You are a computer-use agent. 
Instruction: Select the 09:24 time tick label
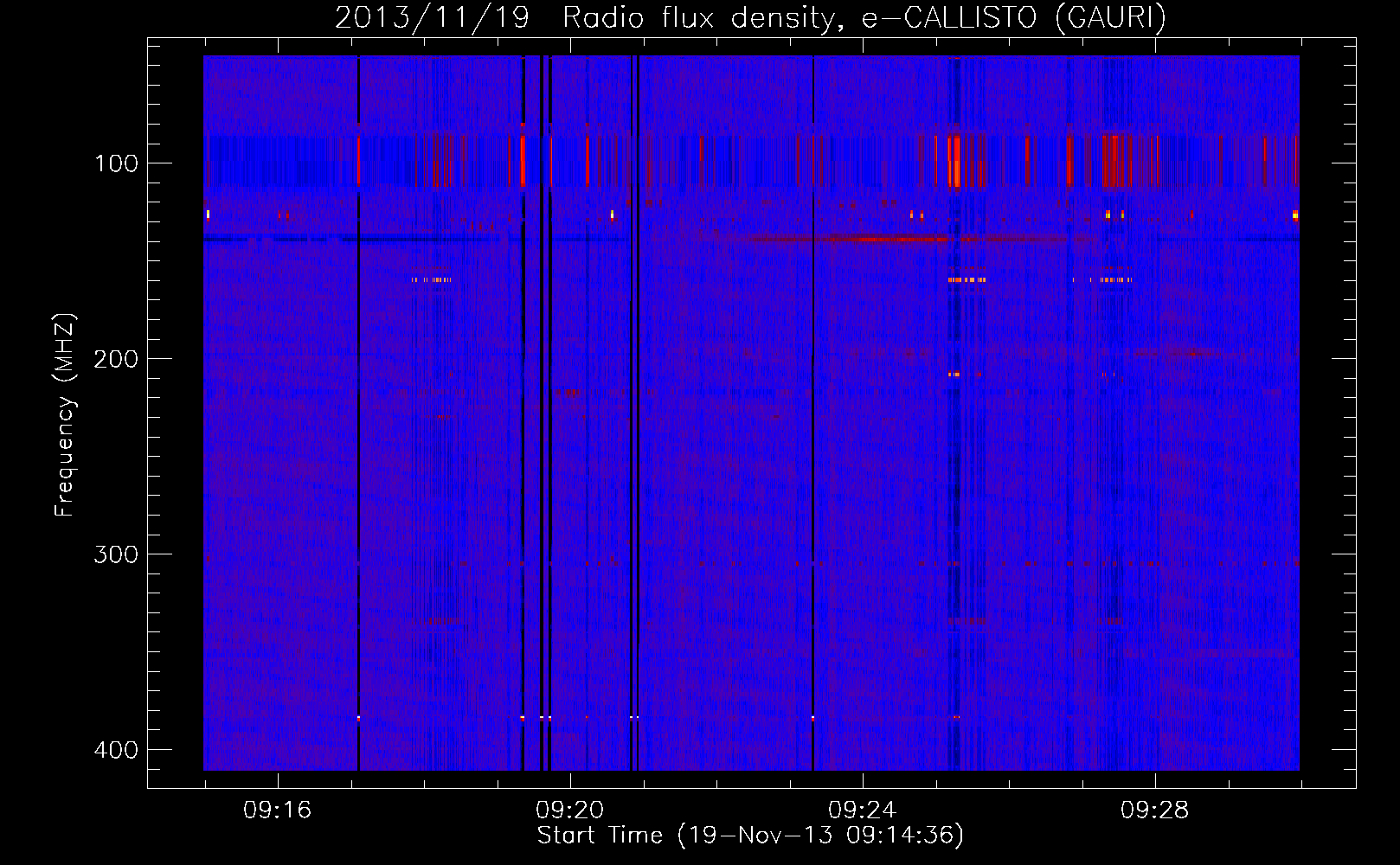862,811
